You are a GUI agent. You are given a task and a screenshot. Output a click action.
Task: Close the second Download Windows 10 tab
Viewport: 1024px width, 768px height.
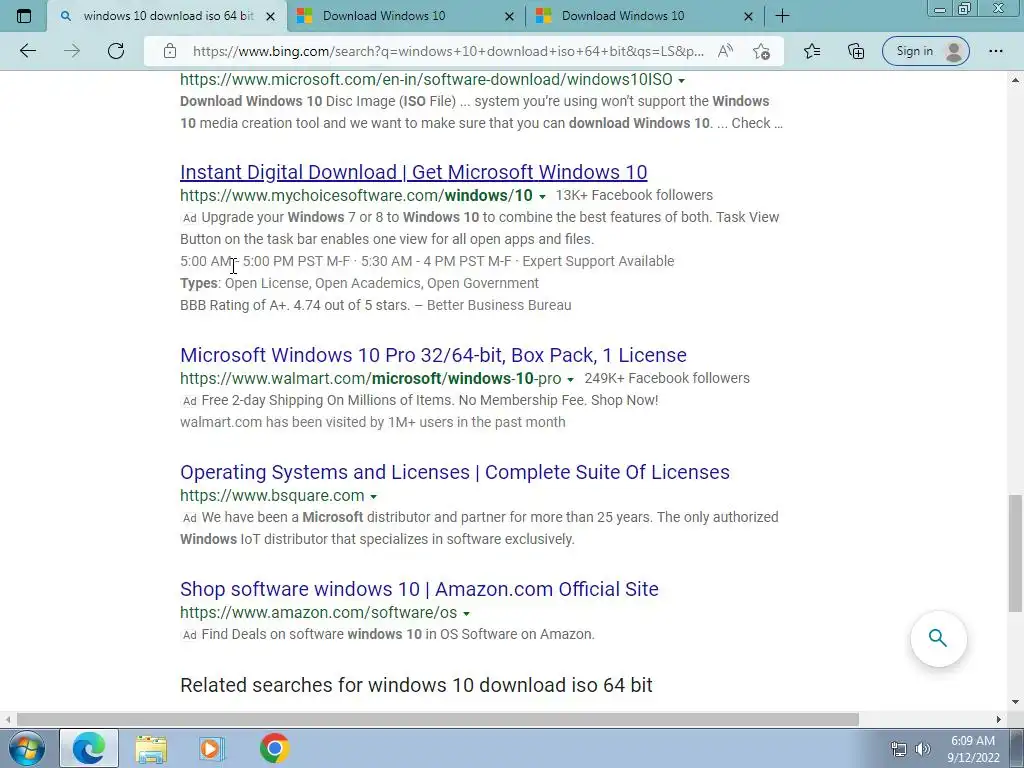pos(509,16)
